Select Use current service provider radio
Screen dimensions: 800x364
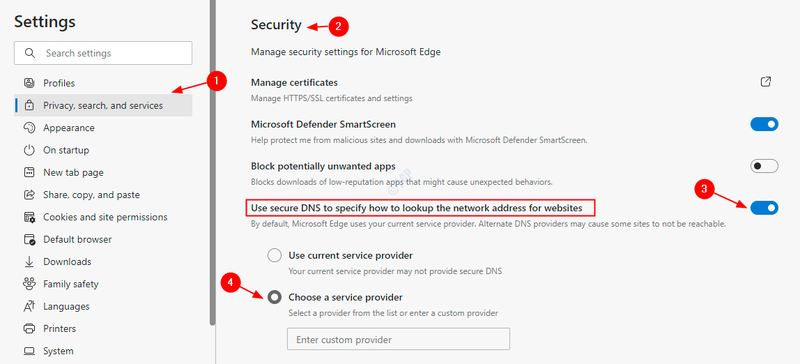(274, 255)
